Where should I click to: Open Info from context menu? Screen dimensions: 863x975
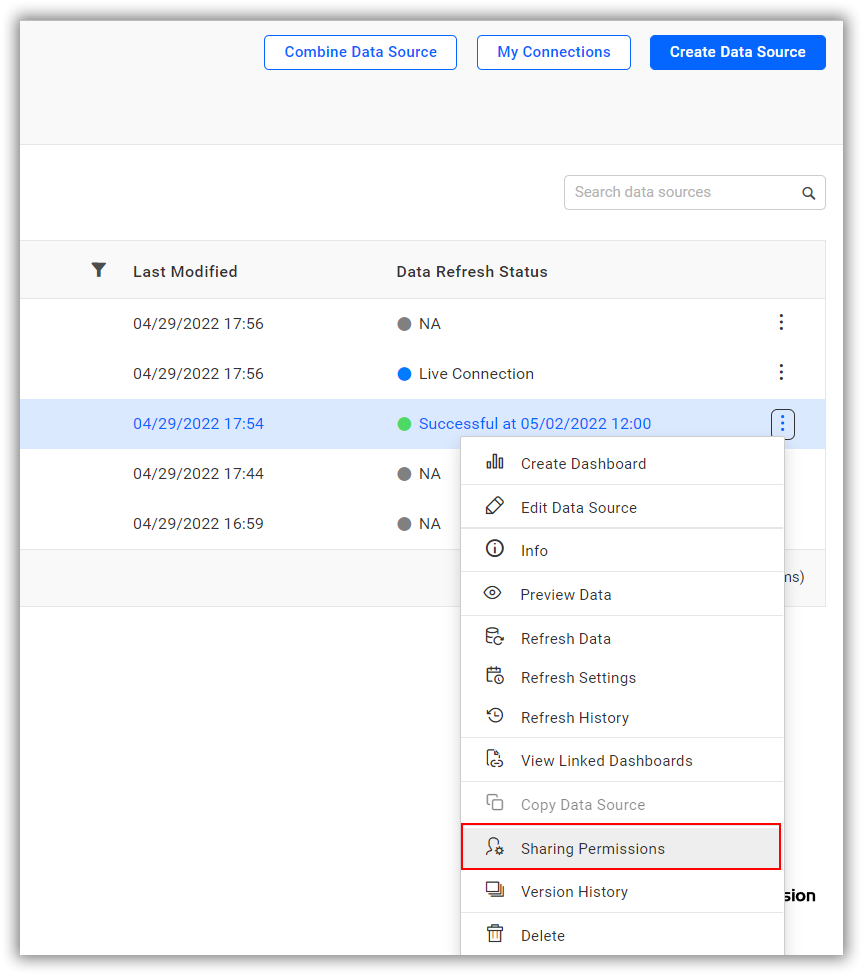pos(622,550)
